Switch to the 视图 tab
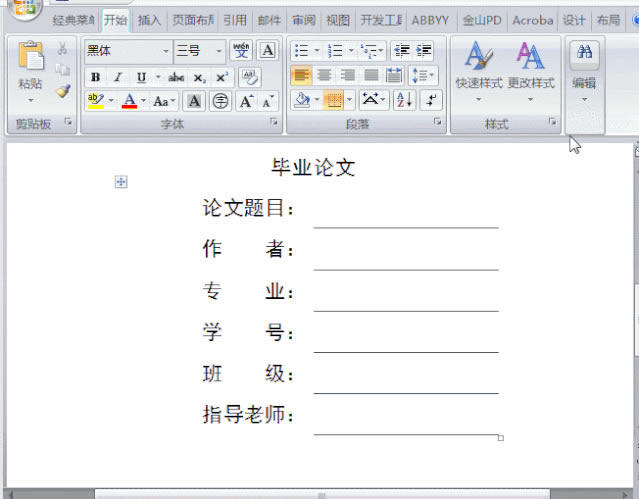 338,20
